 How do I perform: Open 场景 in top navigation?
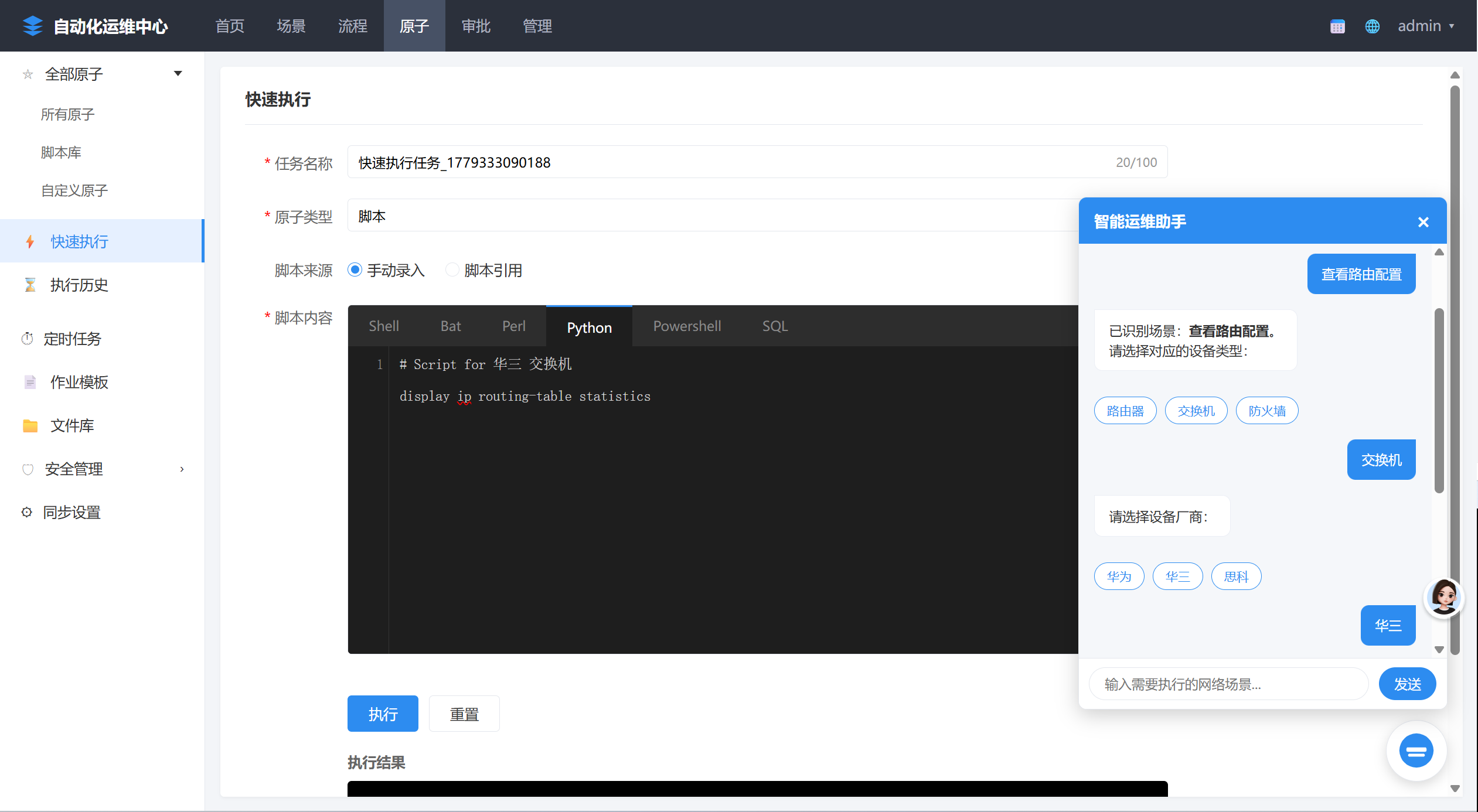(291, 26)
